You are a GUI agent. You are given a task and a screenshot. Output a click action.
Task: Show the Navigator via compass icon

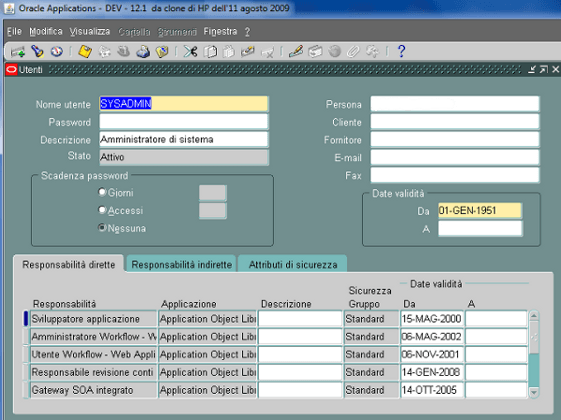[x=57, y=52]
